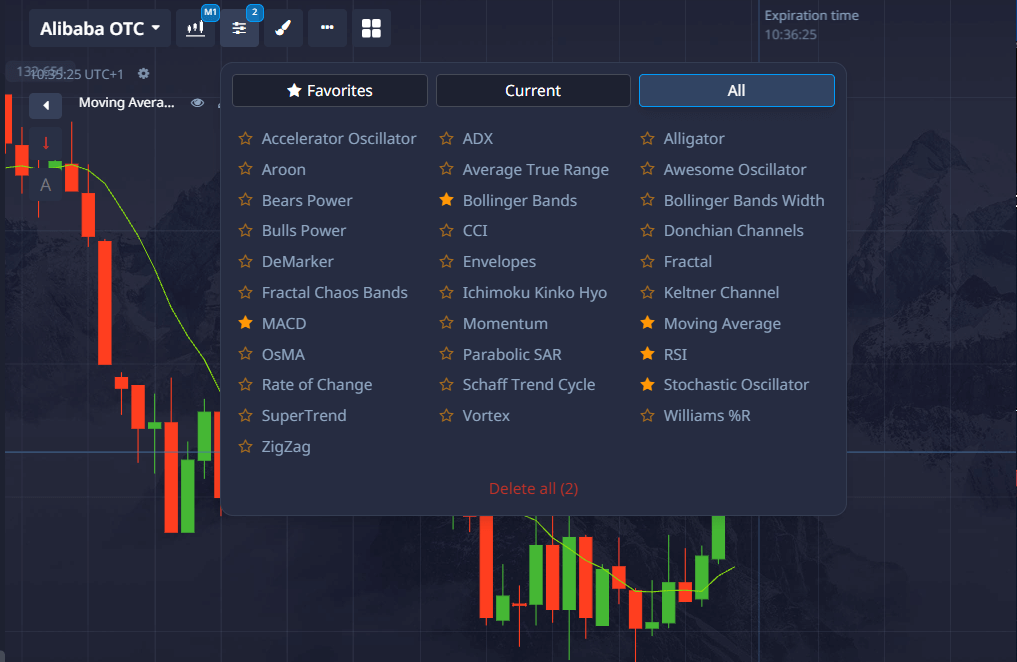Image resolution: width=1017 pixels, height=662 pixels.
Task: Open the three-dots more options menu
Action: [x=327, y=28]
